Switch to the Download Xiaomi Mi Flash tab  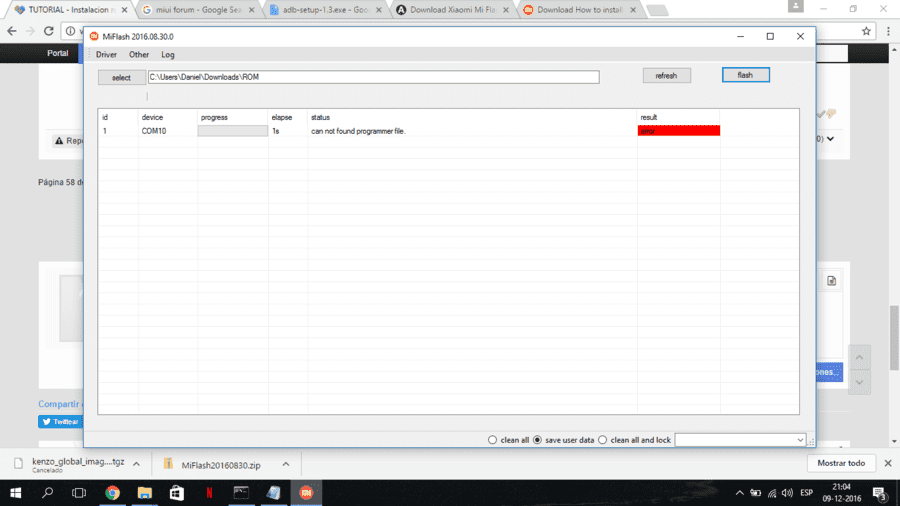coord(452,10)
